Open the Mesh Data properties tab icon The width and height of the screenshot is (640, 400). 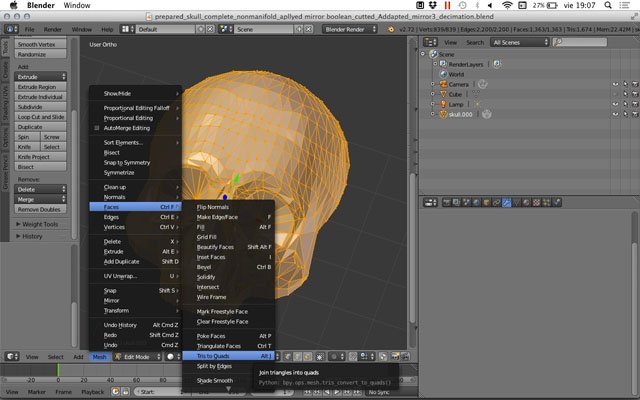pyautogui.click(x=516, y=202)
